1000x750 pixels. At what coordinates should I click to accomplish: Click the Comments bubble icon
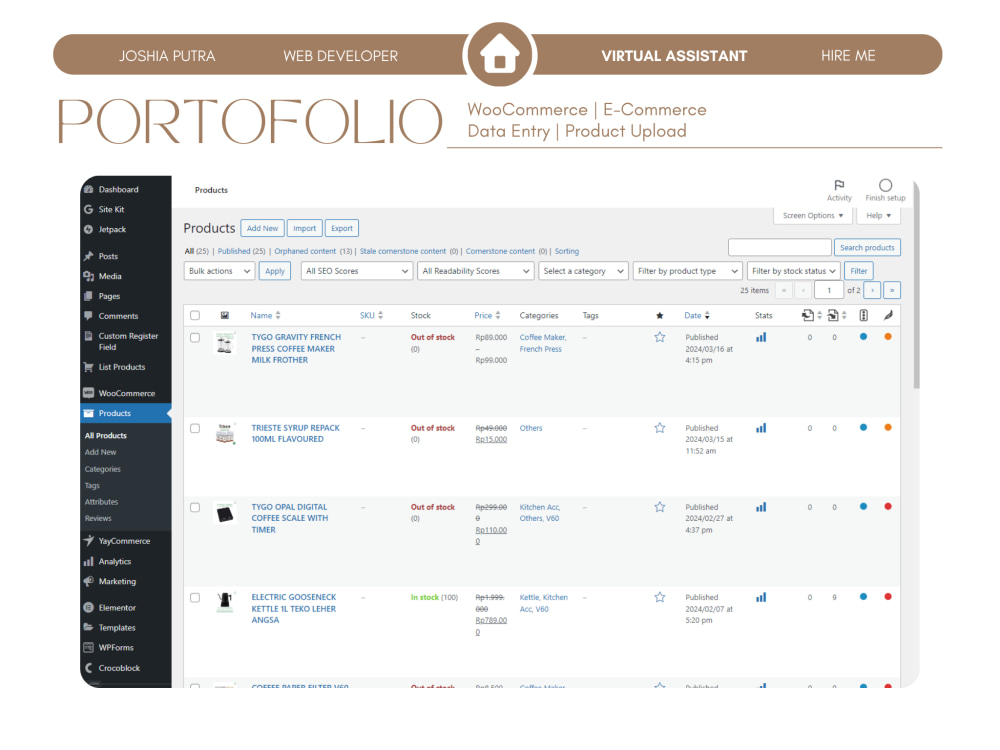89,315
